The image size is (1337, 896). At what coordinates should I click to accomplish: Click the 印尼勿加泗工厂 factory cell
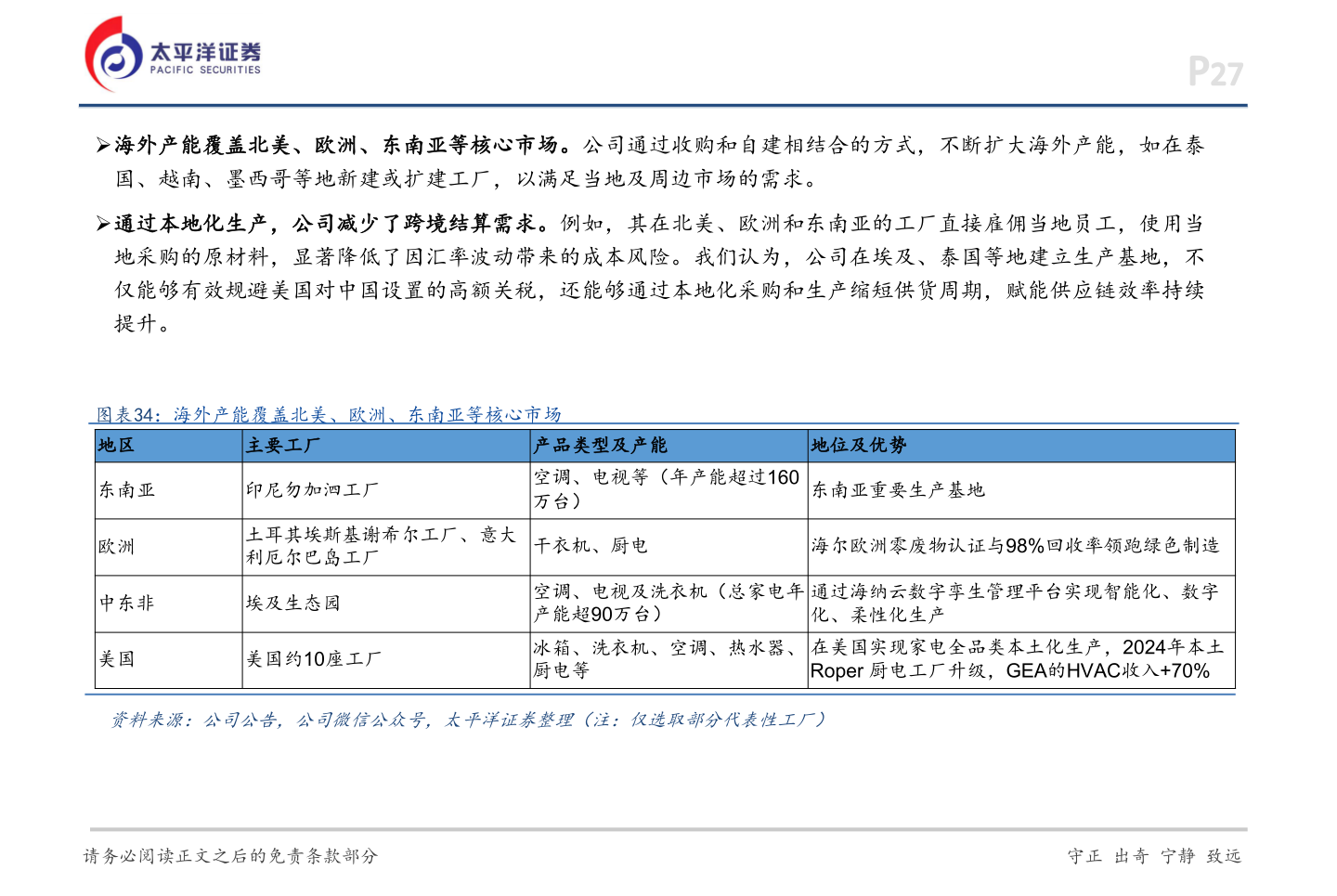(312, 490)
